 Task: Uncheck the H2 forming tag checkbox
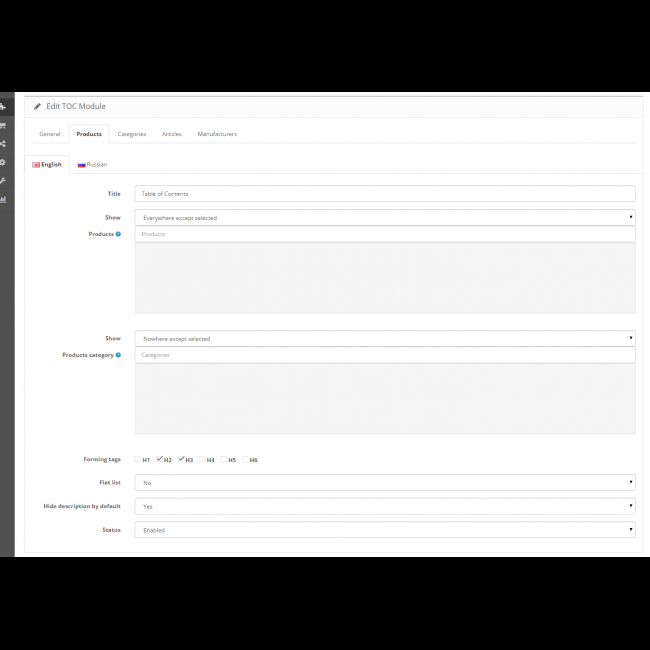click(160, 460)
